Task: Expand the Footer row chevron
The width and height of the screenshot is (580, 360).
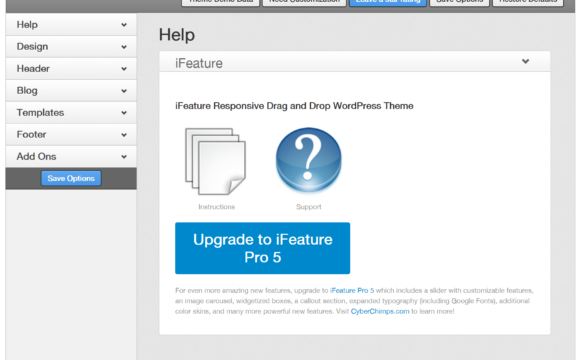Action: (124, 135)
